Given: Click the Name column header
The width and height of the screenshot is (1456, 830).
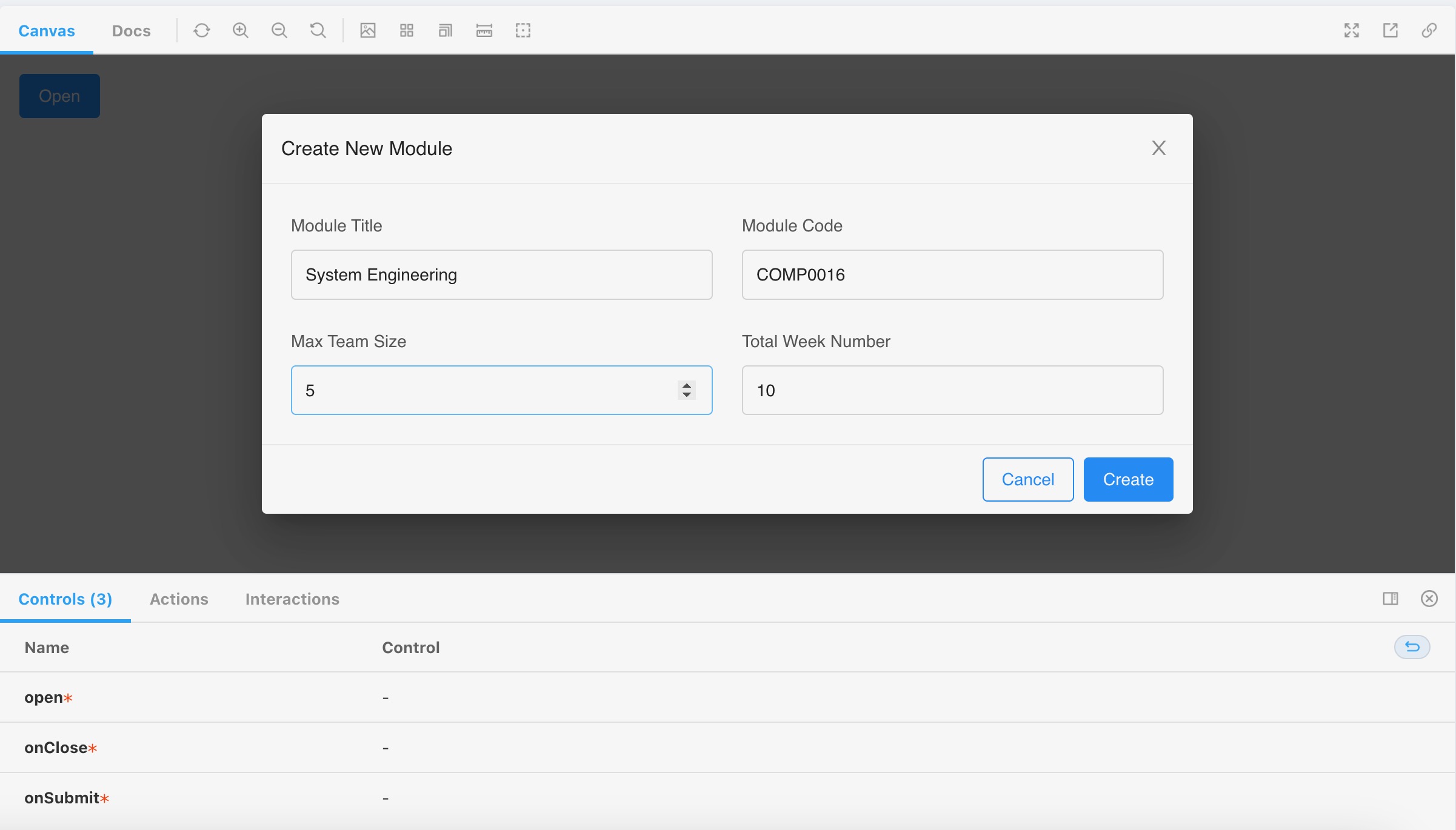Looking at the screenshot, I should click(47, 647).
